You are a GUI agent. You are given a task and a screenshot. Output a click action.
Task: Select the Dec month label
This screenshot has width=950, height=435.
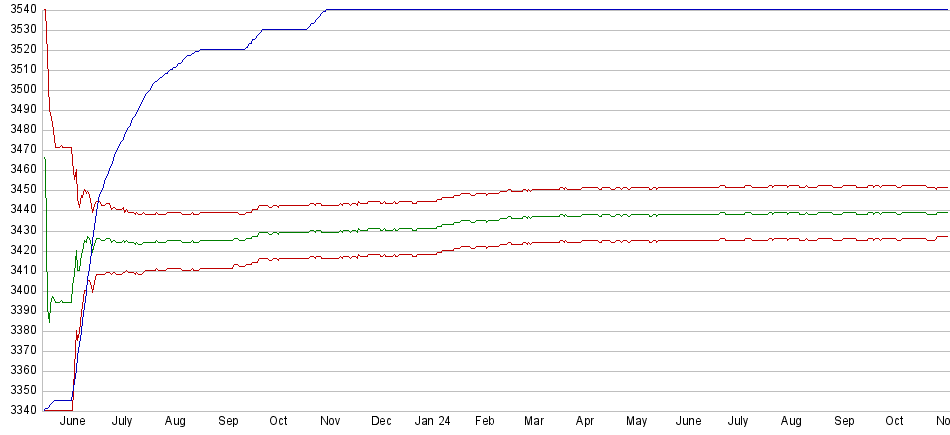(381, 422)
